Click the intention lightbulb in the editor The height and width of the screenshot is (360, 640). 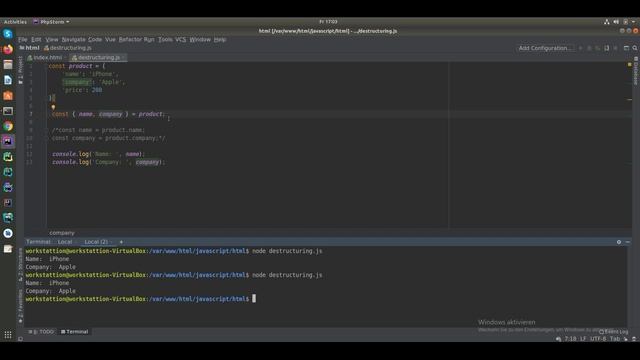53,108
